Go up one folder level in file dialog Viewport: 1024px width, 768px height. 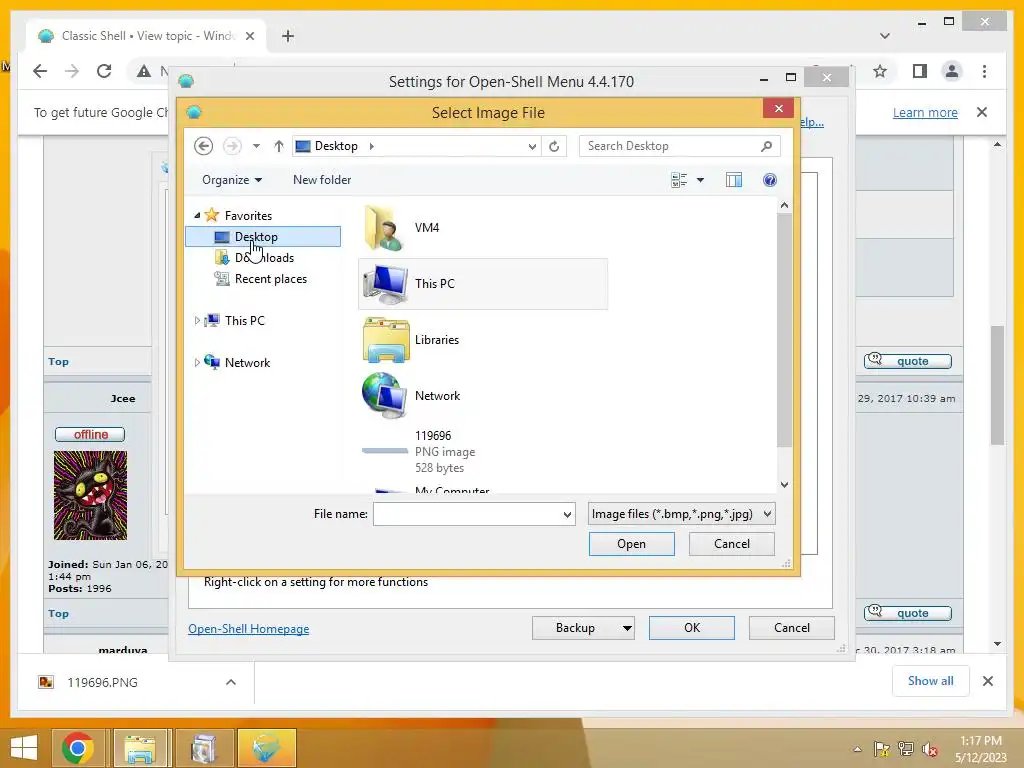click(279, 146)
